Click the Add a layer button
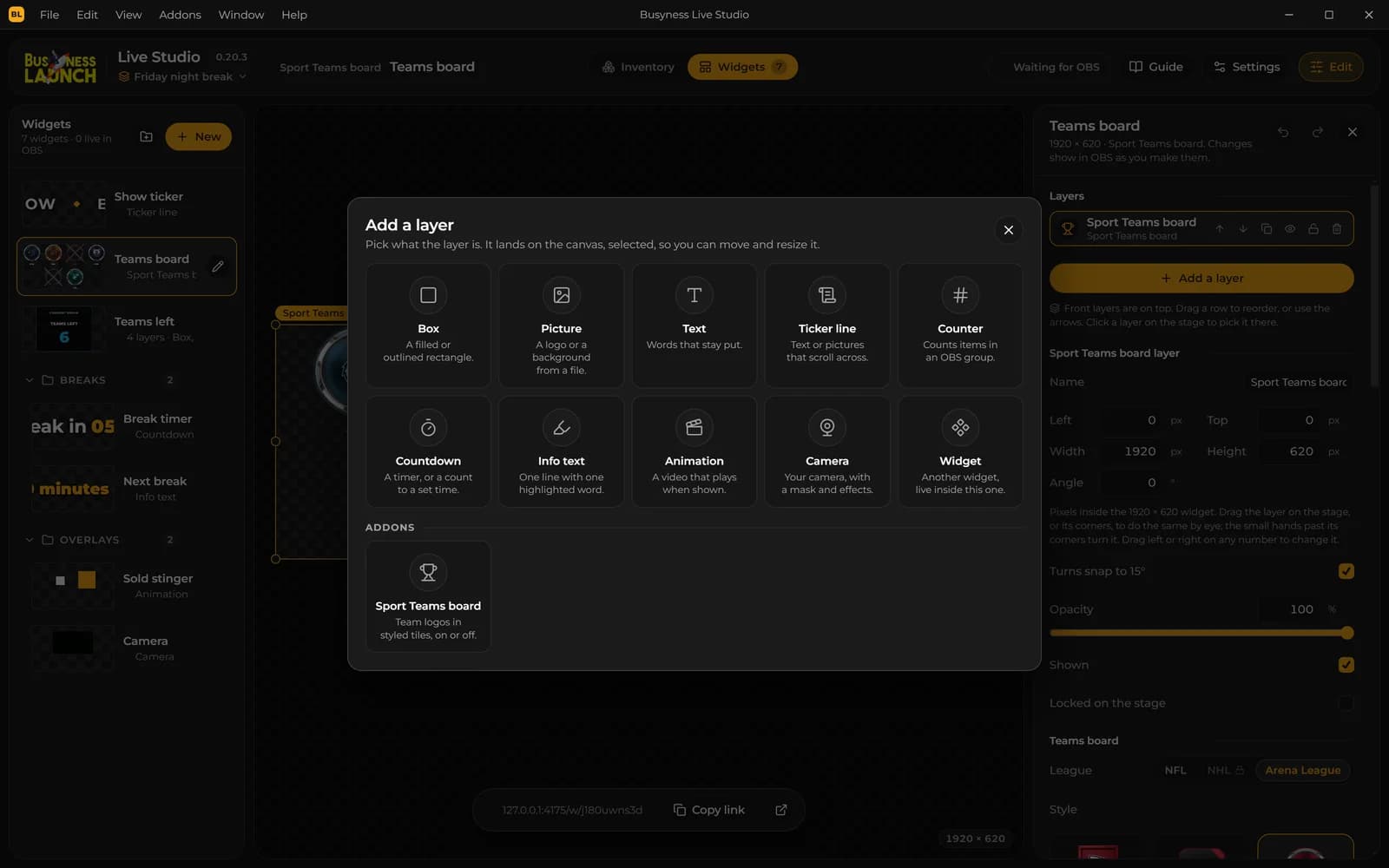Image resolution: width=1389 pixels, height=868 pixels. pos(1201,279)
